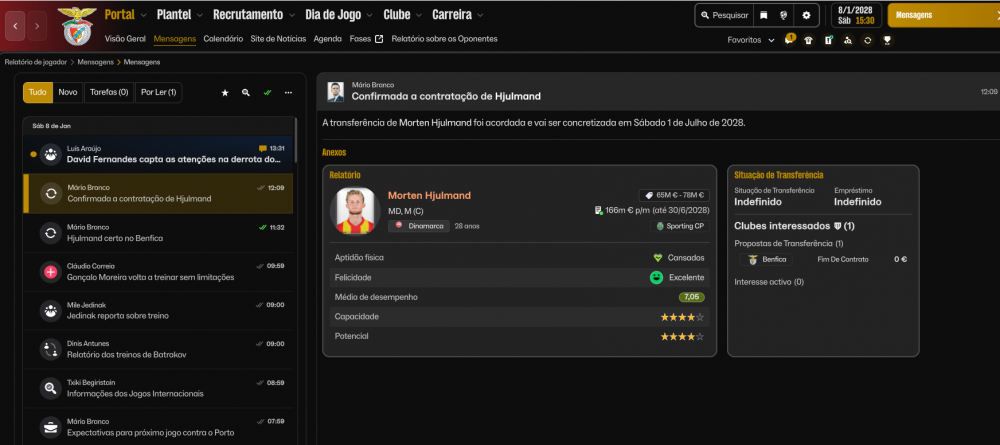The width and height of the screenshot is (1000, 445).
Task: Open message Hjulmand certo no Benfica
Action: coord(159,233)
